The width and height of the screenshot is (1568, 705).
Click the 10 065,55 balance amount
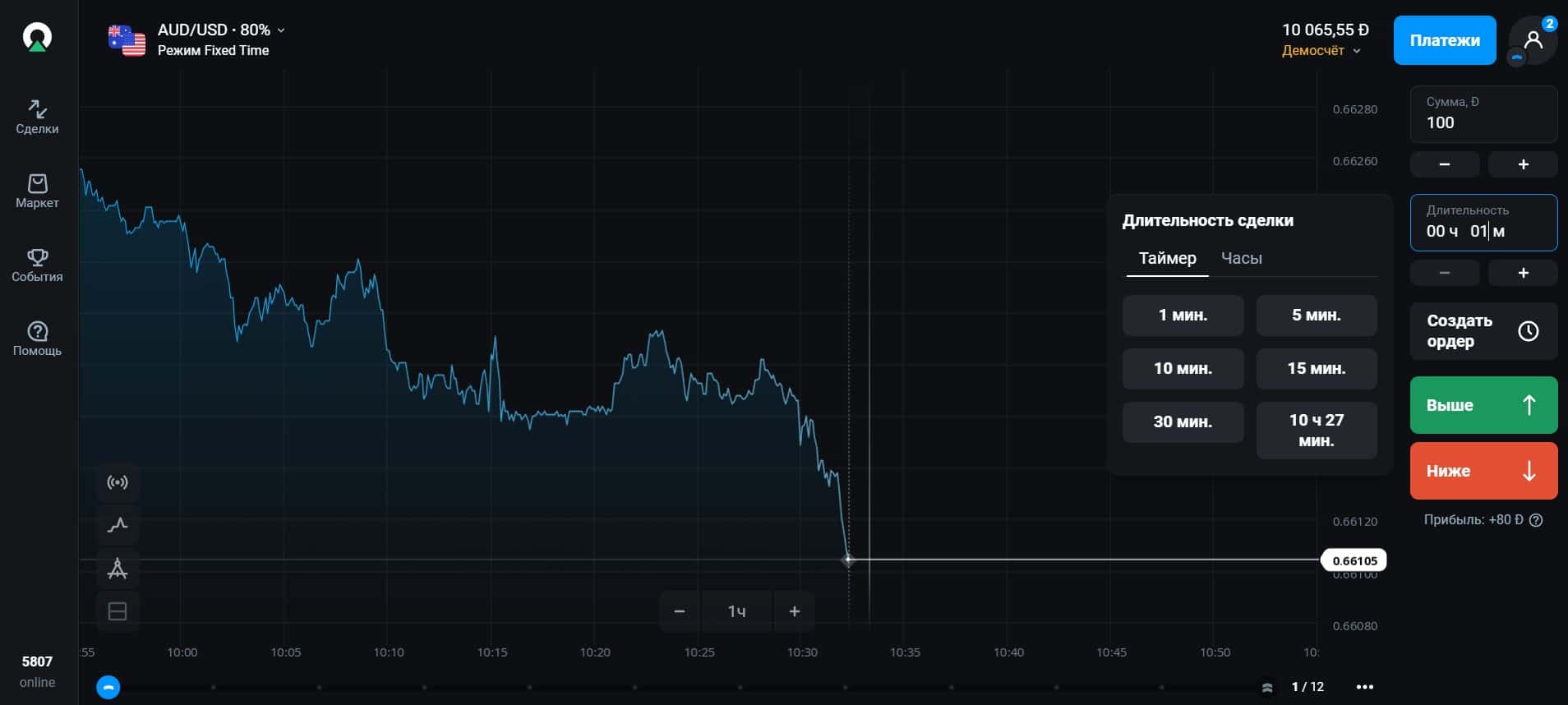coord(1326,30)
